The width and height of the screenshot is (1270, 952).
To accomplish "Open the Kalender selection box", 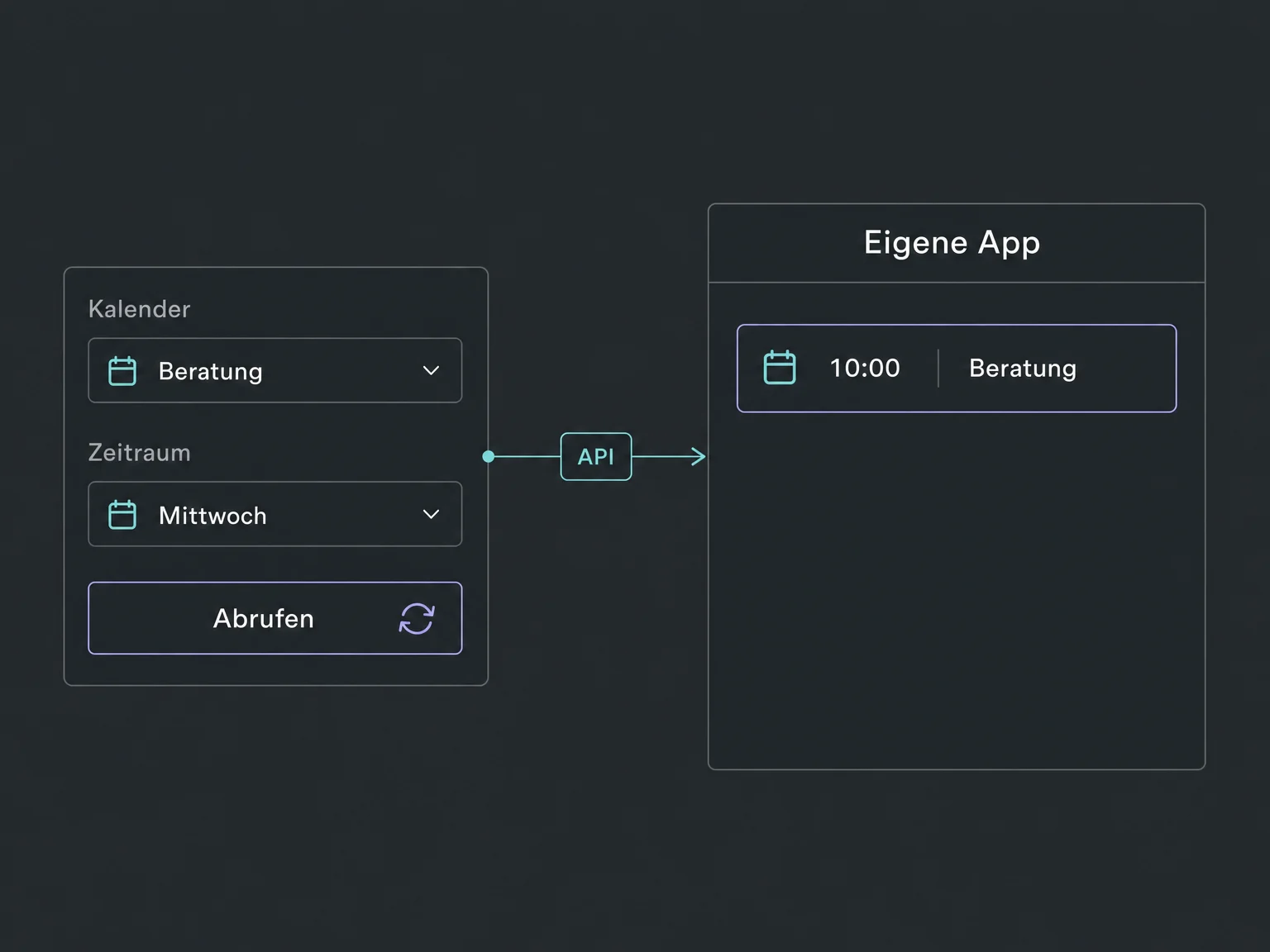I will tap(275, 370).
